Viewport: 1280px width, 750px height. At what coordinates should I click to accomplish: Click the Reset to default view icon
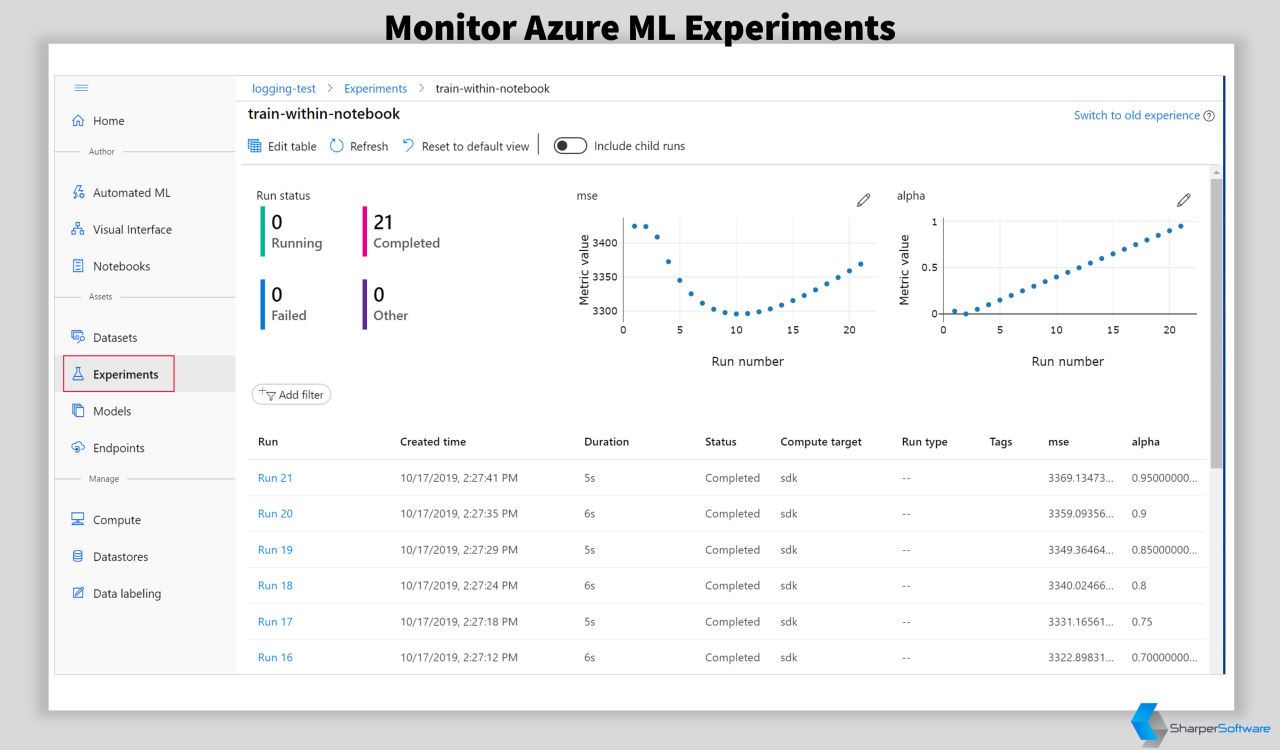coord(408,146)
